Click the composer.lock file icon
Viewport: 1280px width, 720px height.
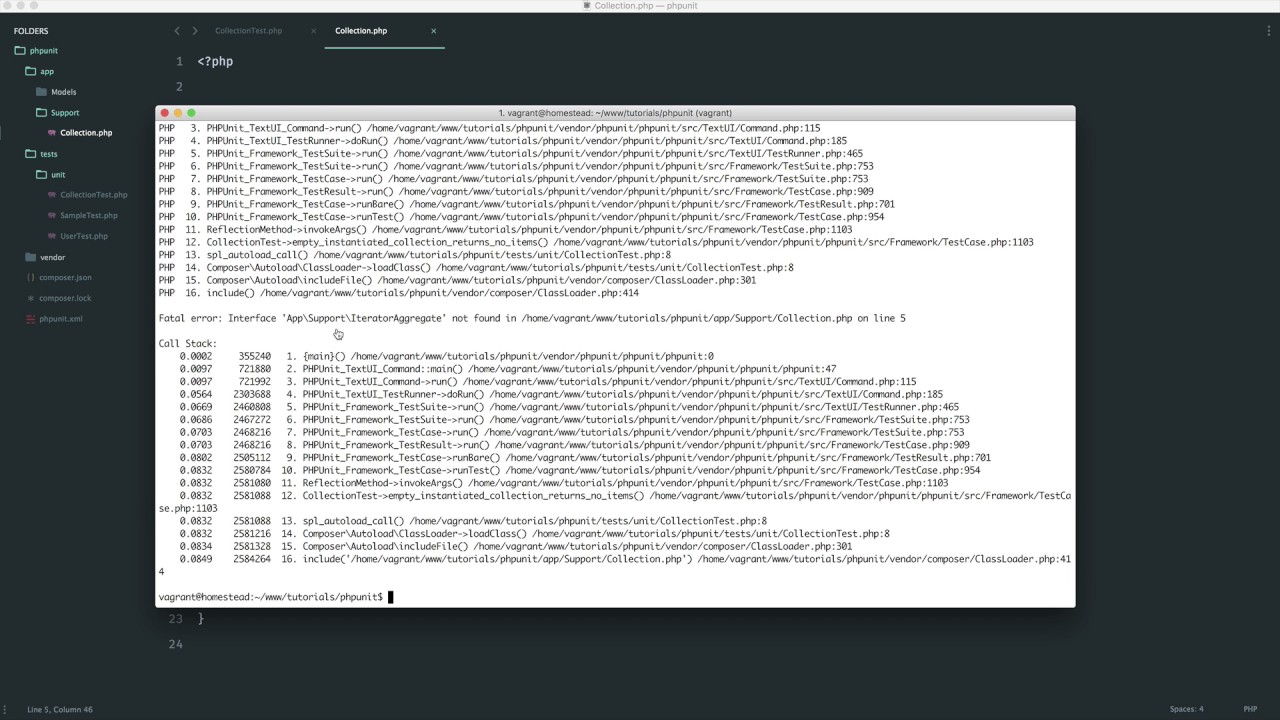coord(30,298)
